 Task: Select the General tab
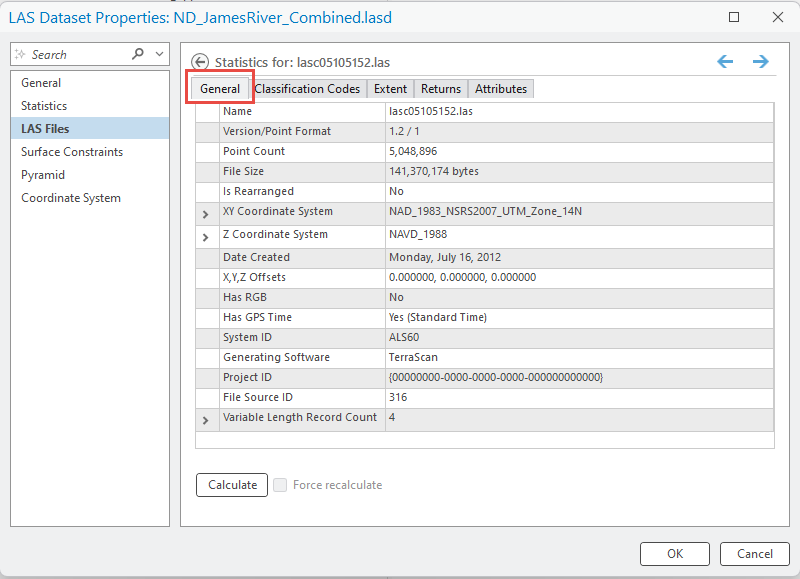click(220, 89)
